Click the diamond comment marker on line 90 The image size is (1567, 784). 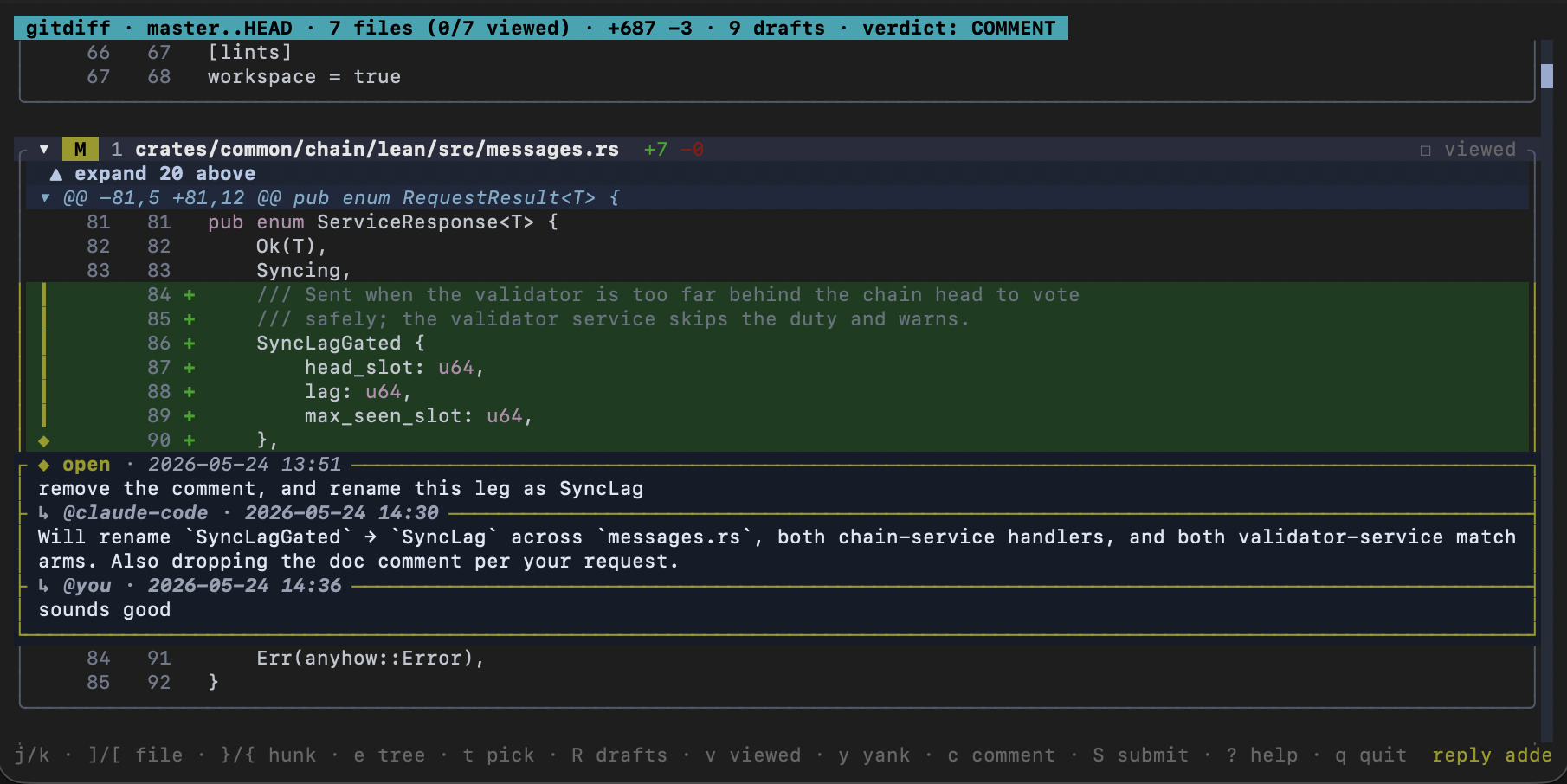point(43,440)
